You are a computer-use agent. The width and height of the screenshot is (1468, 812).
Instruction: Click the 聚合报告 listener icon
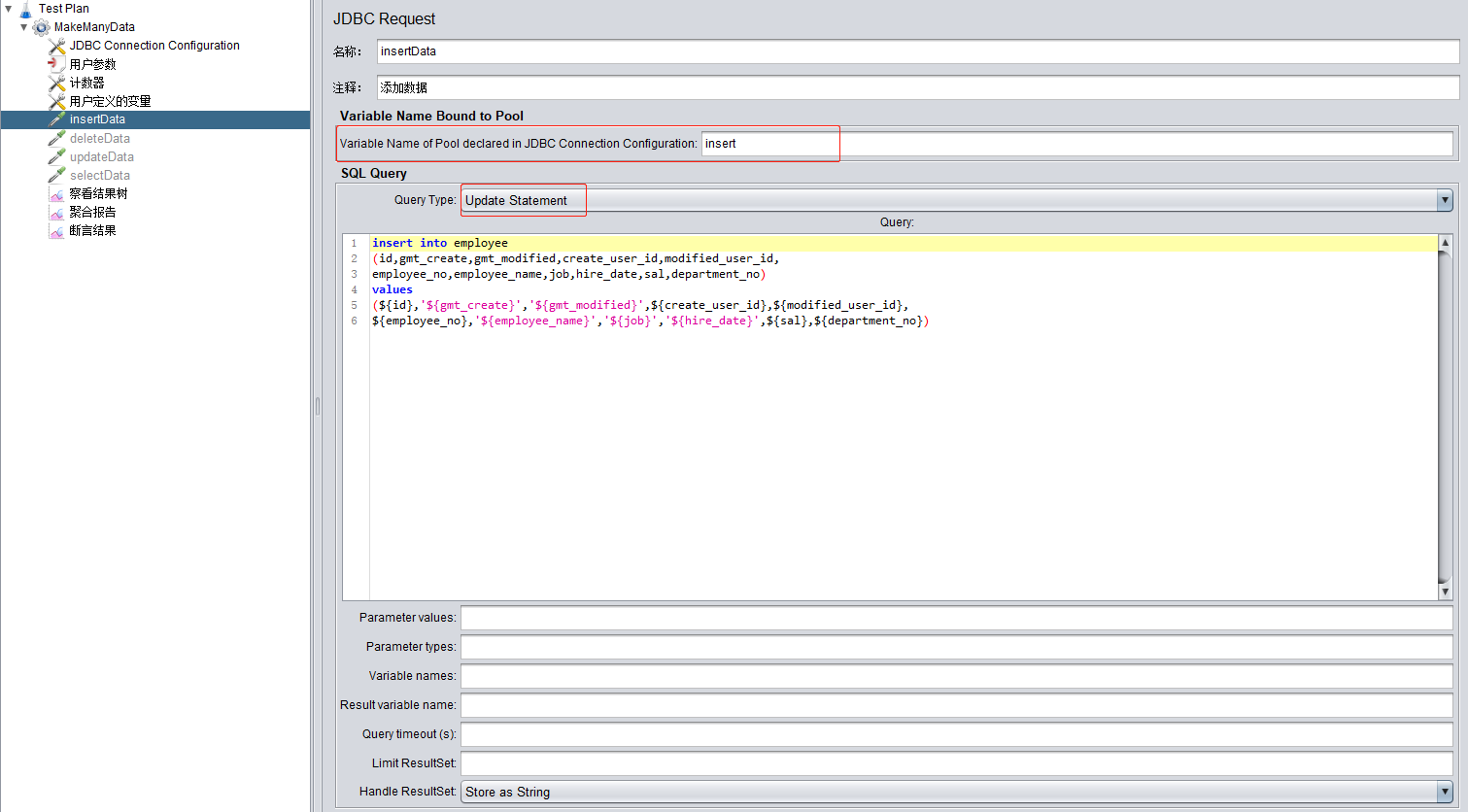57,213
